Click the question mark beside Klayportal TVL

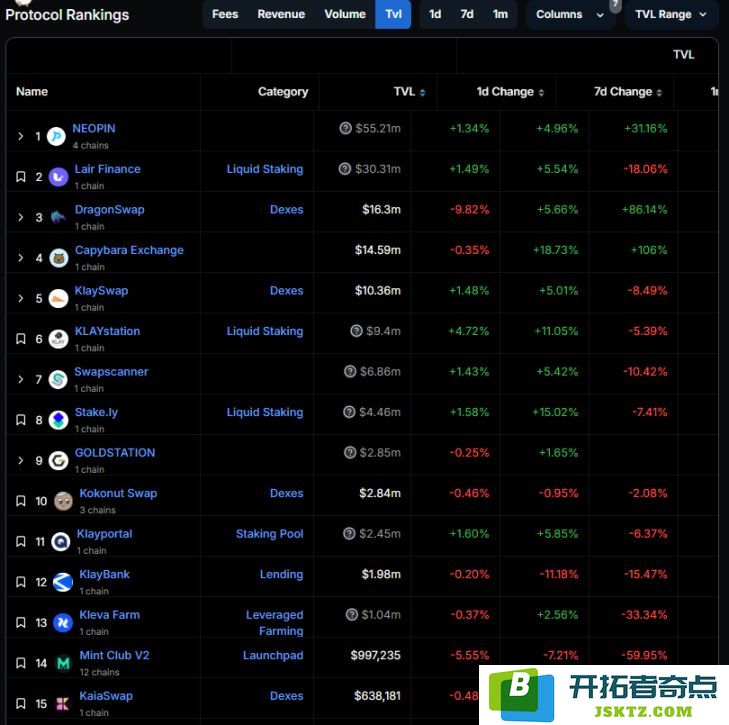click(349, 533)
